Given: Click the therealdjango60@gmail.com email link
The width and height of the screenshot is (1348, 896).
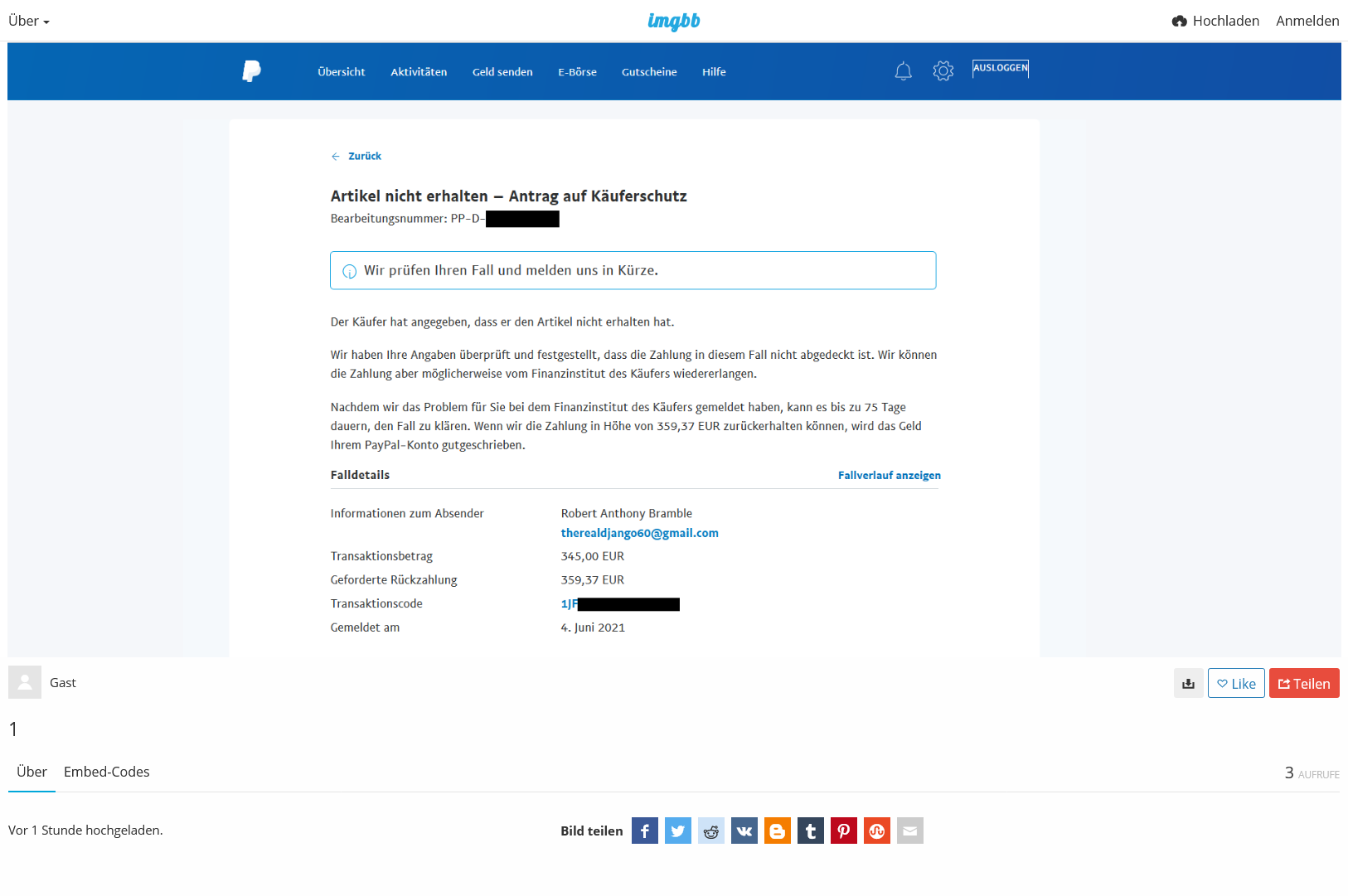Looking at the screenshot, I should tap(640, 533).
